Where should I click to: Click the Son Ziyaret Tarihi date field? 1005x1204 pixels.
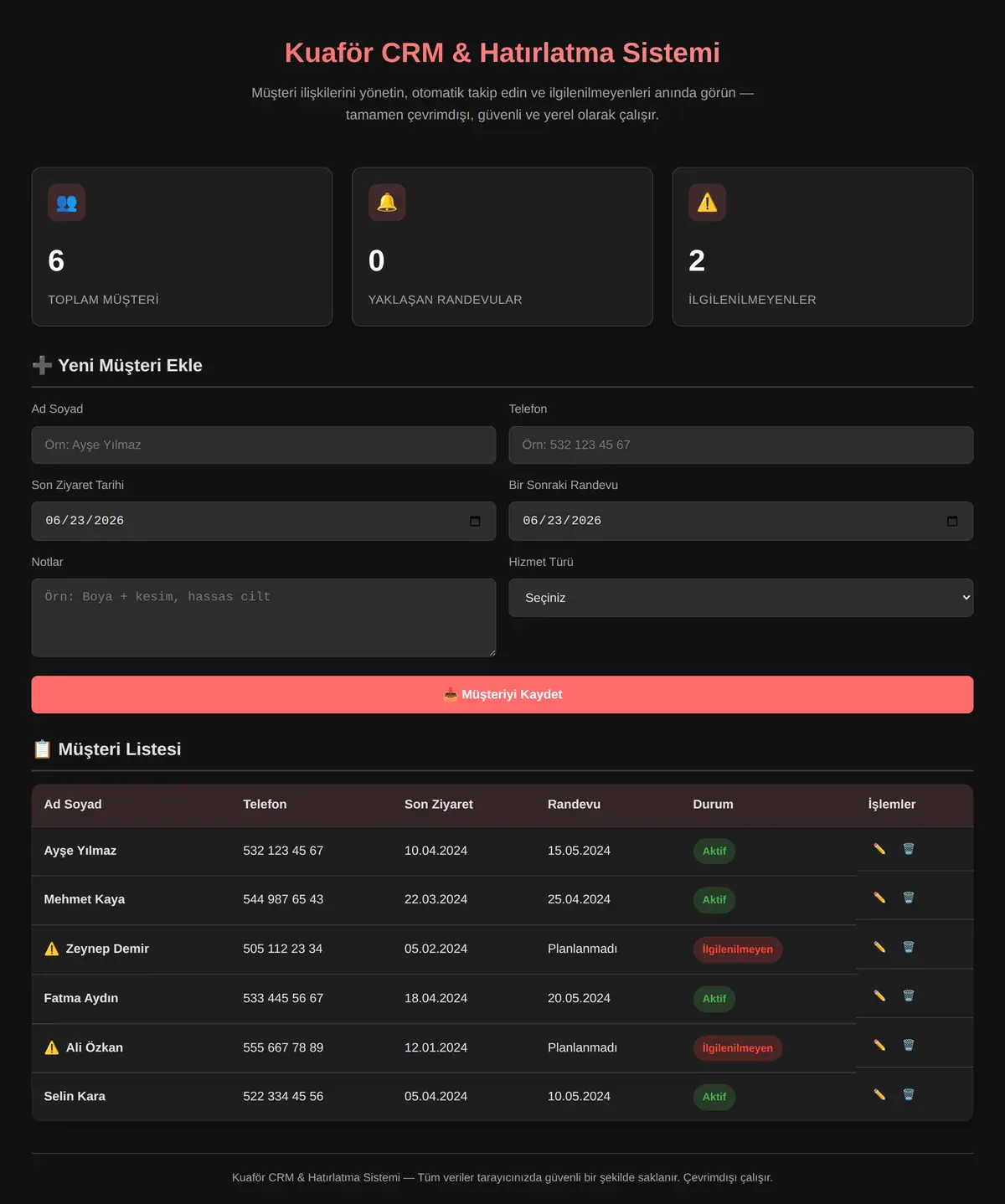(264, 521)
